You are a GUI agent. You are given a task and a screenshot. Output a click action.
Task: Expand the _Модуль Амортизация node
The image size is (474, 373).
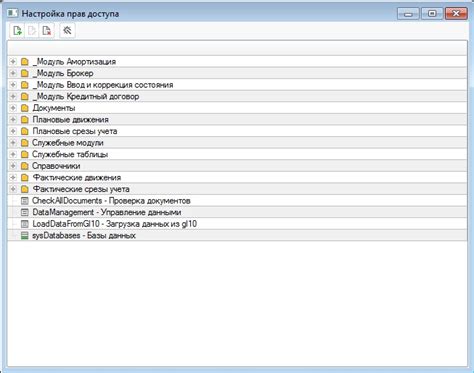(13, 62)
